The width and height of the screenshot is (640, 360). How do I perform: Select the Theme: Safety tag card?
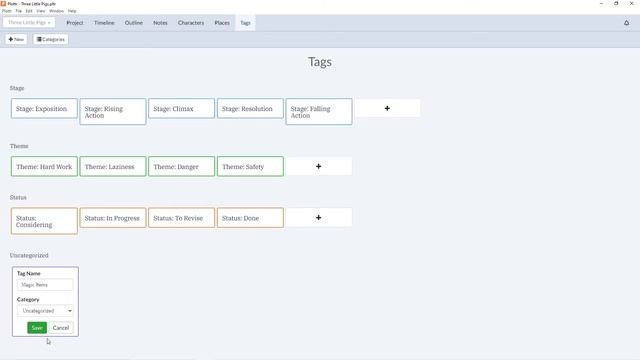(250, 167)
